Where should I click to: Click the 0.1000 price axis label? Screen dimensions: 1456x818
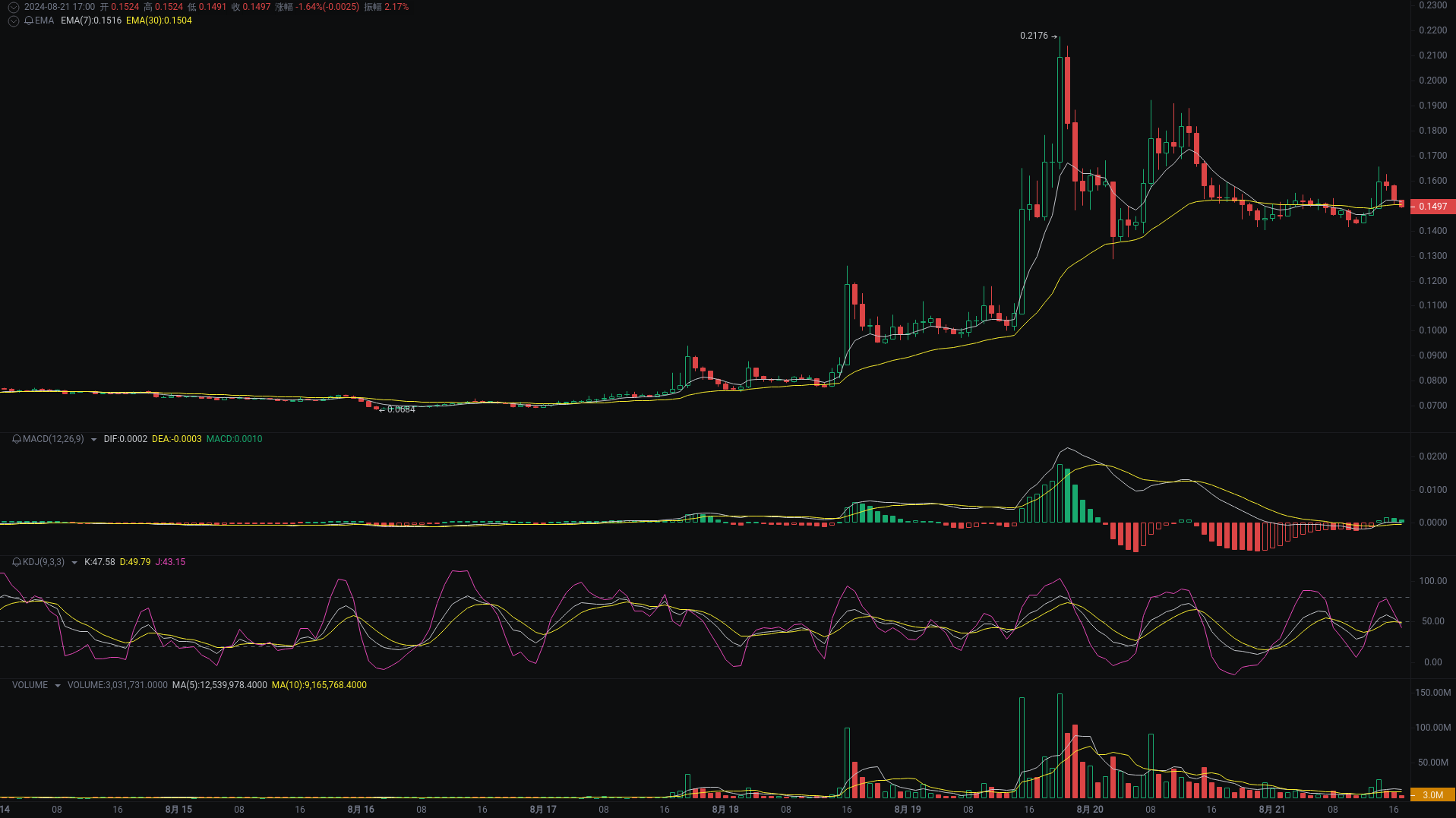[1432, 330]
